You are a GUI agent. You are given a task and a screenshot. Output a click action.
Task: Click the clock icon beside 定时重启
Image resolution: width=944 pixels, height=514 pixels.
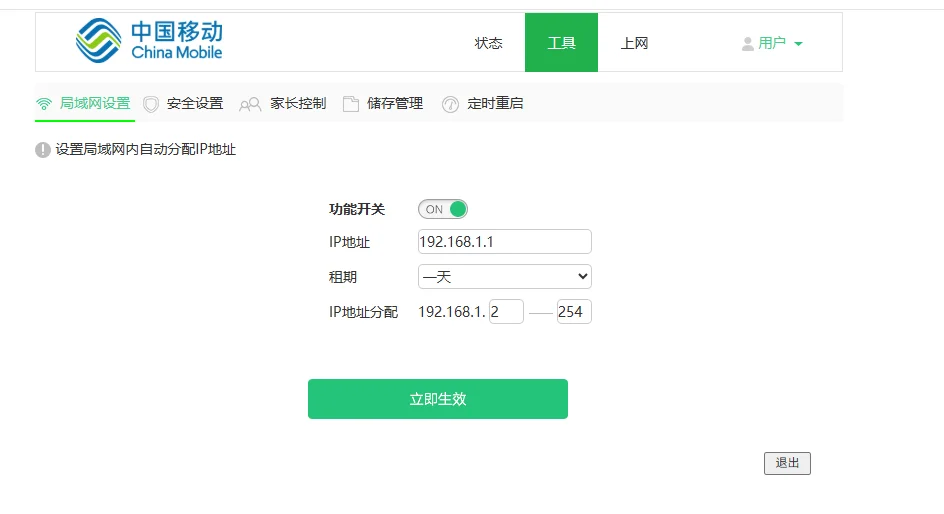point(450,104)
